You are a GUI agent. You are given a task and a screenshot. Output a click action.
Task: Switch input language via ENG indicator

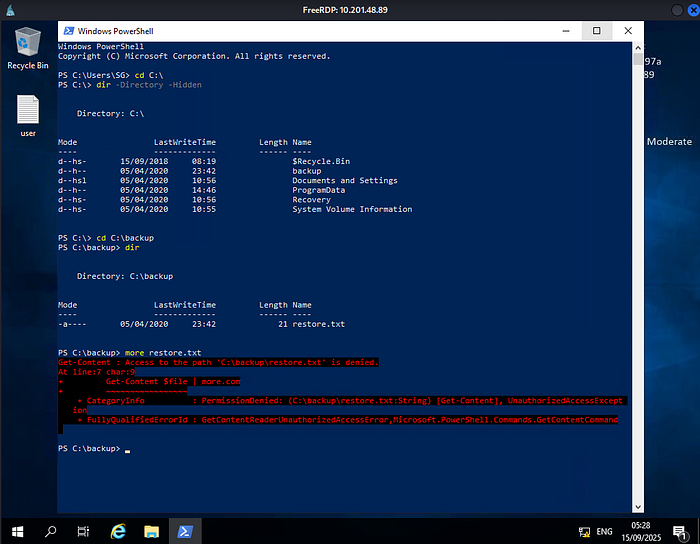click(x=604, y=532)
